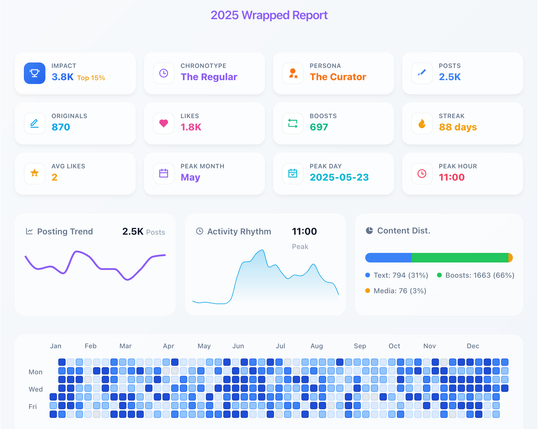Select the orange Persona user icon
The width and height of the screenshot is (538, 429).
293,73
